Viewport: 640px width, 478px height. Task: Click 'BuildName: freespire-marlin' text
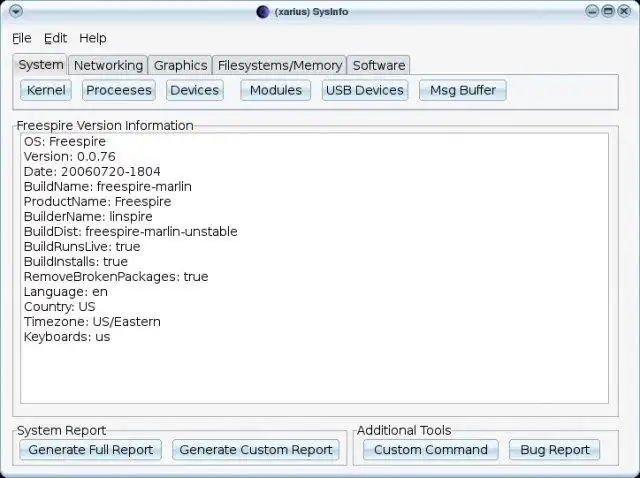pos(108,187)
